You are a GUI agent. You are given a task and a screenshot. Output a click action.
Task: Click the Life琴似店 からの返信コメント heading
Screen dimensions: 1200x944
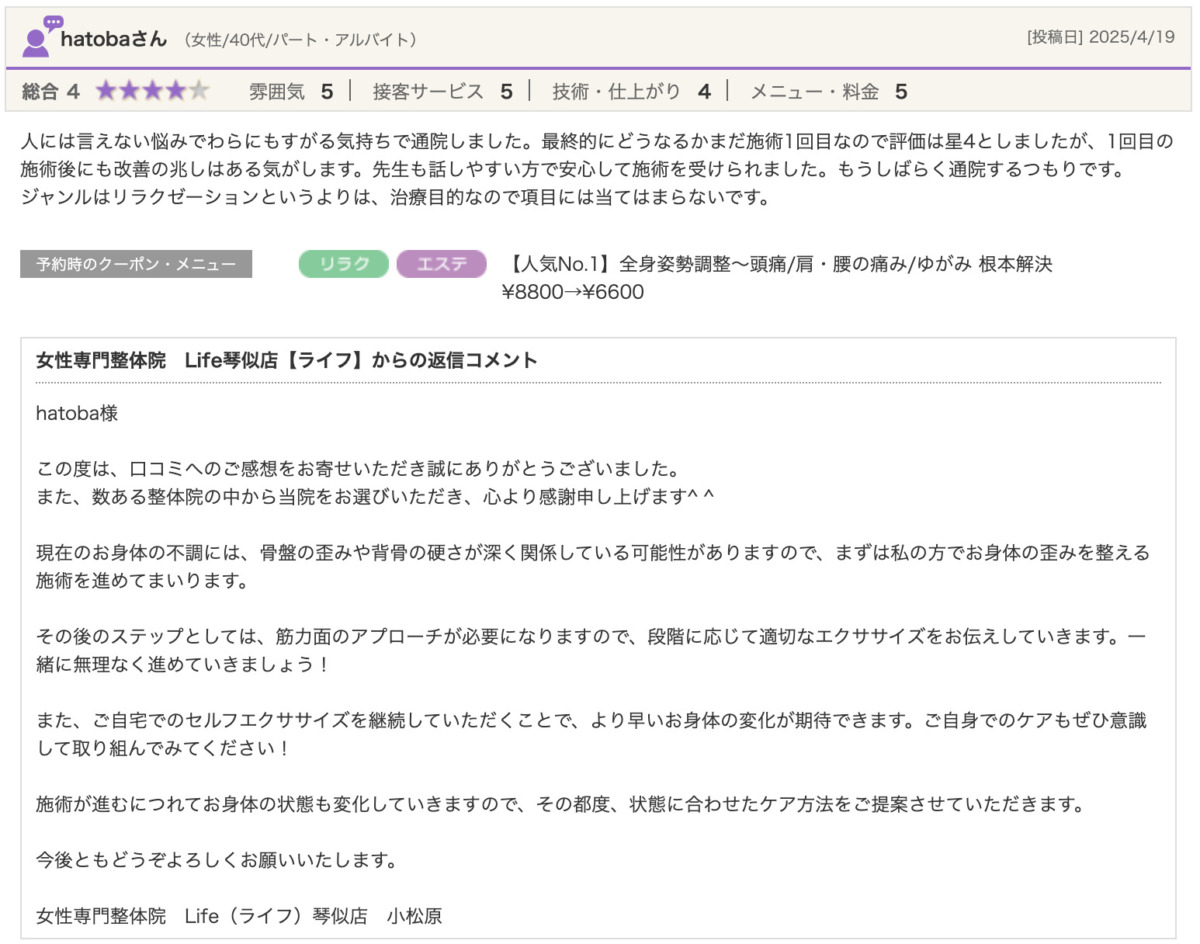pyautogui.click(x=286, y=360)
